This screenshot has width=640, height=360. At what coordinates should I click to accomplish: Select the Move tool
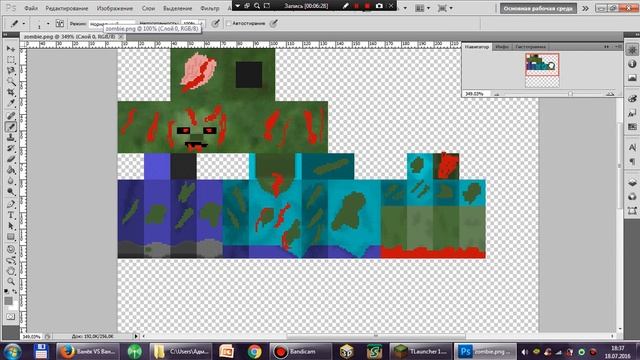pyautogui.click(x=11, y=49)
